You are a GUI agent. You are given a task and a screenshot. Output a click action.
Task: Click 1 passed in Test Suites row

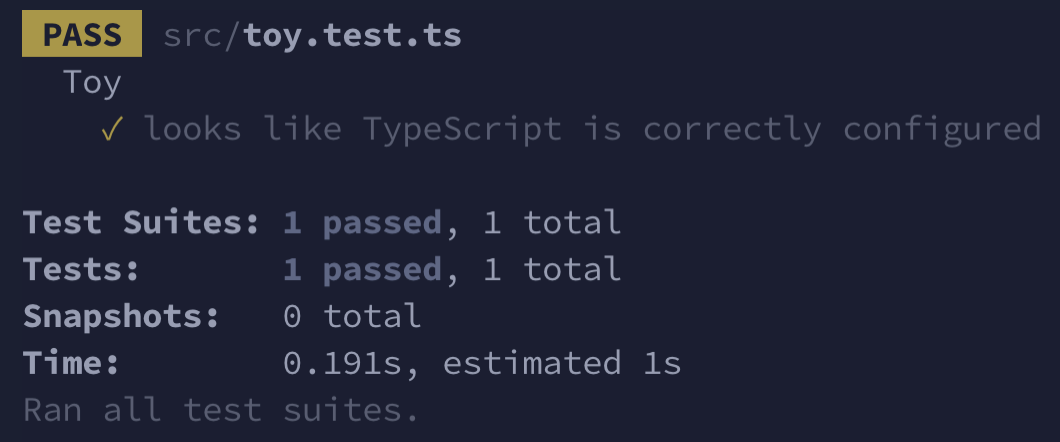click(362, 222)
